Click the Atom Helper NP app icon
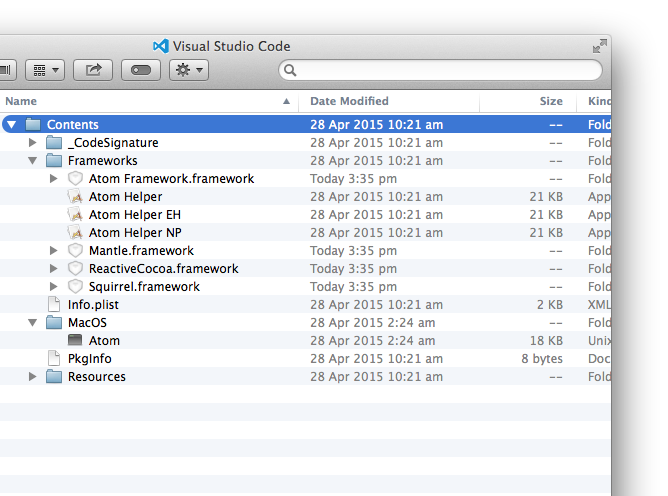Screen dimensions: 668x496 (75, 233)
